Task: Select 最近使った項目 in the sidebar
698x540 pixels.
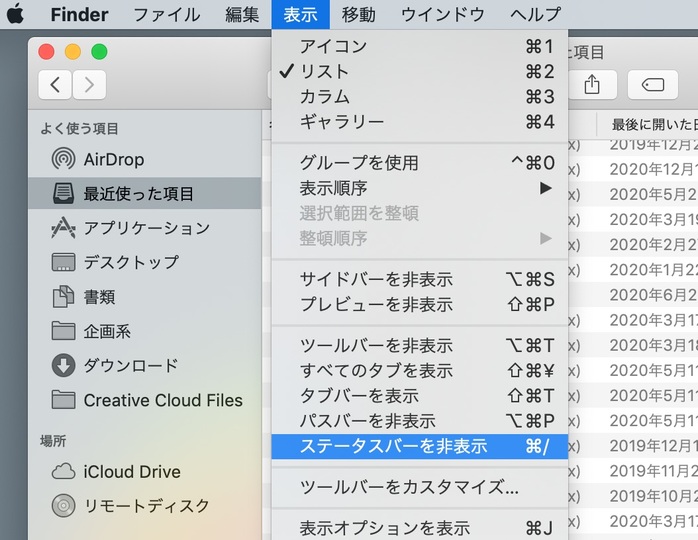Action: coord(145,193)
